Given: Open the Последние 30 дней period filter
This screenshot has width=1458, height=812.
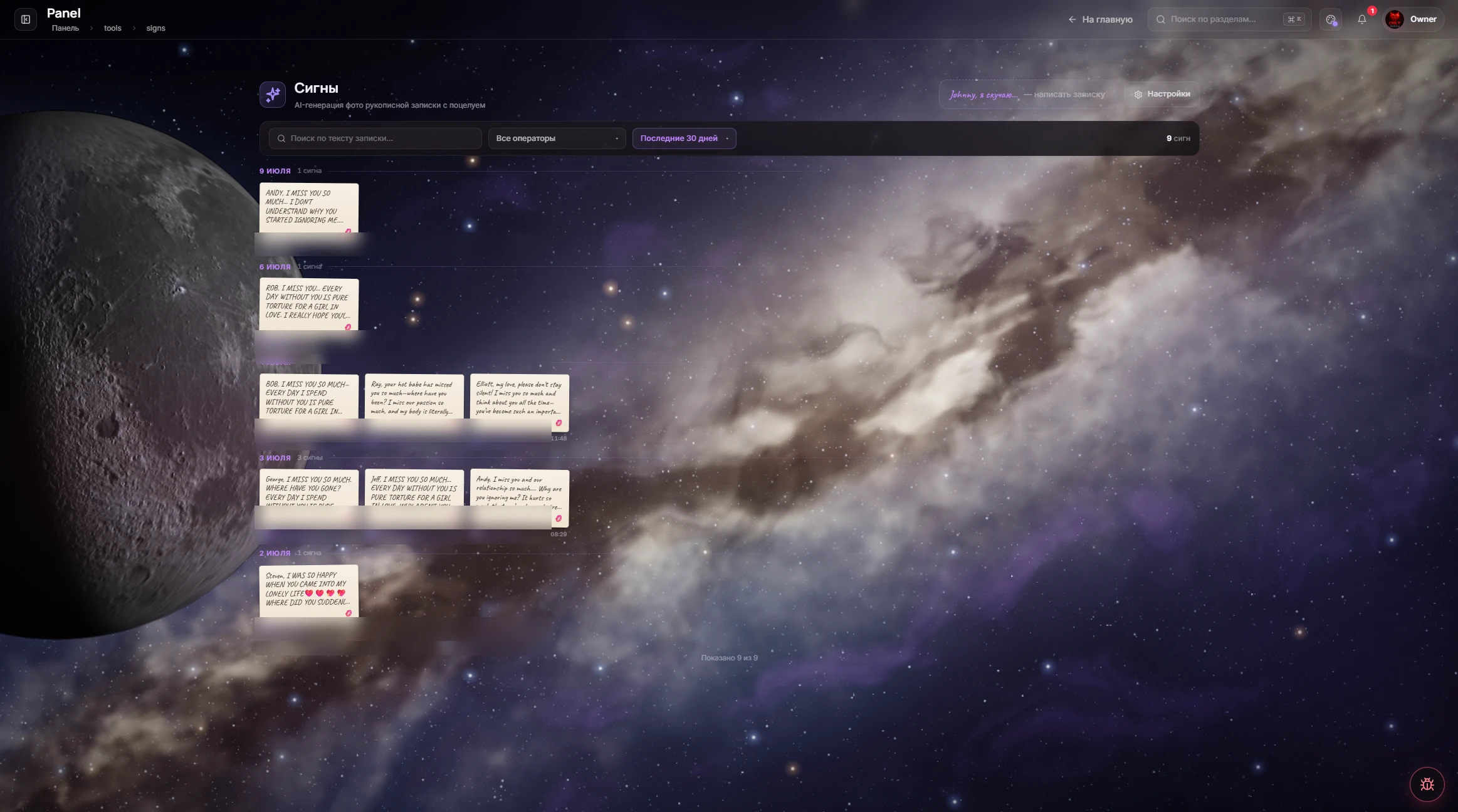Looking at the screenshot, I should [684, 138].
